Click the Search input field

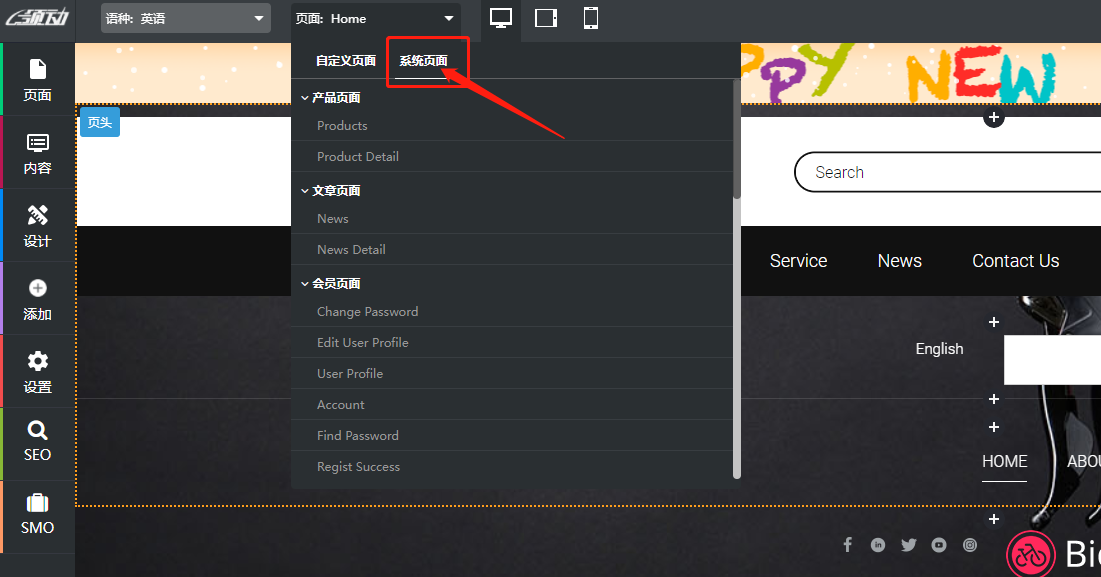click(x=940, y=172)
